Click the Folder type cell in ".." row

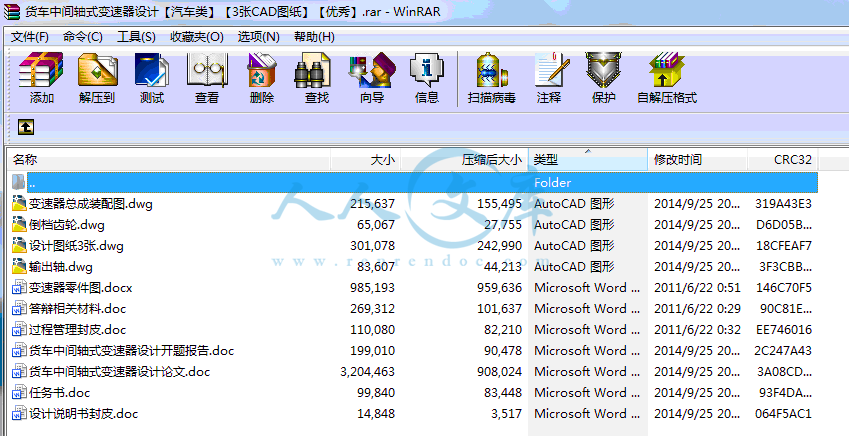552,183
